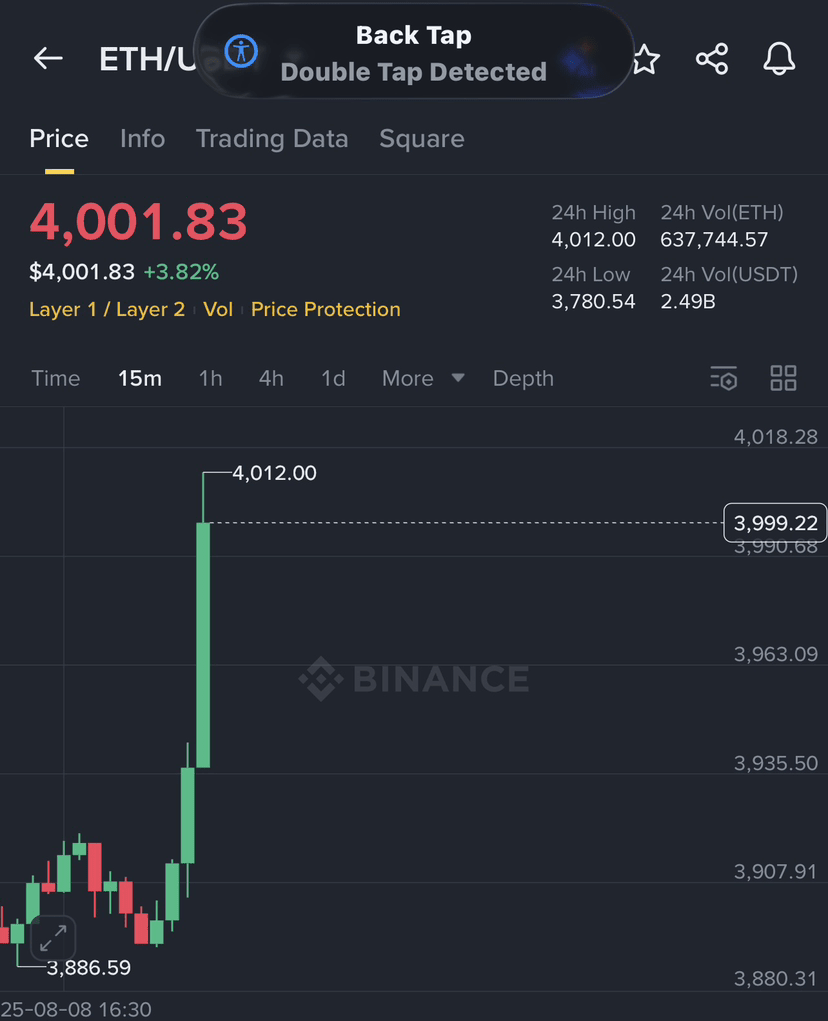828x1021 pixels.
Task: Open the Trading Data tab
Action: (x=272, y=139)
